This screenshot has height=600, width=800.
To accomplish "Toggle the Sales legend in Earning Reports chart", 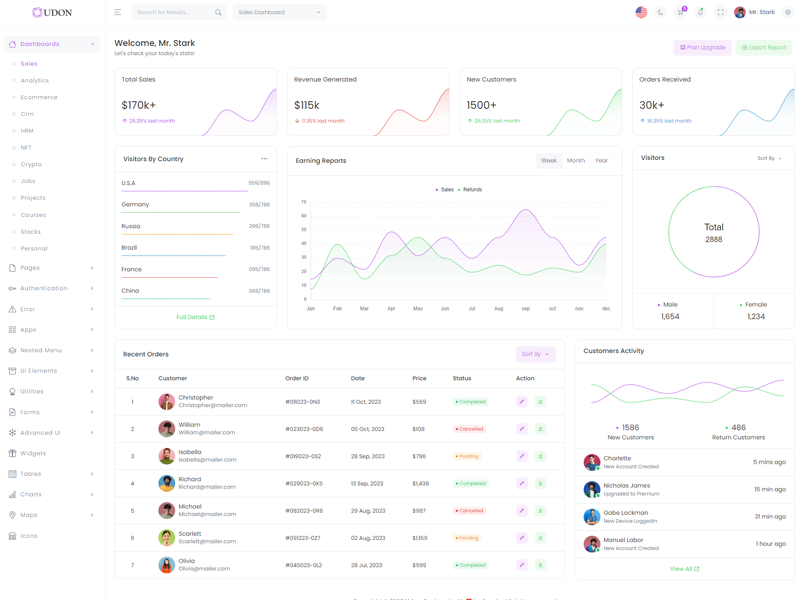I will (x=445, y=189).
